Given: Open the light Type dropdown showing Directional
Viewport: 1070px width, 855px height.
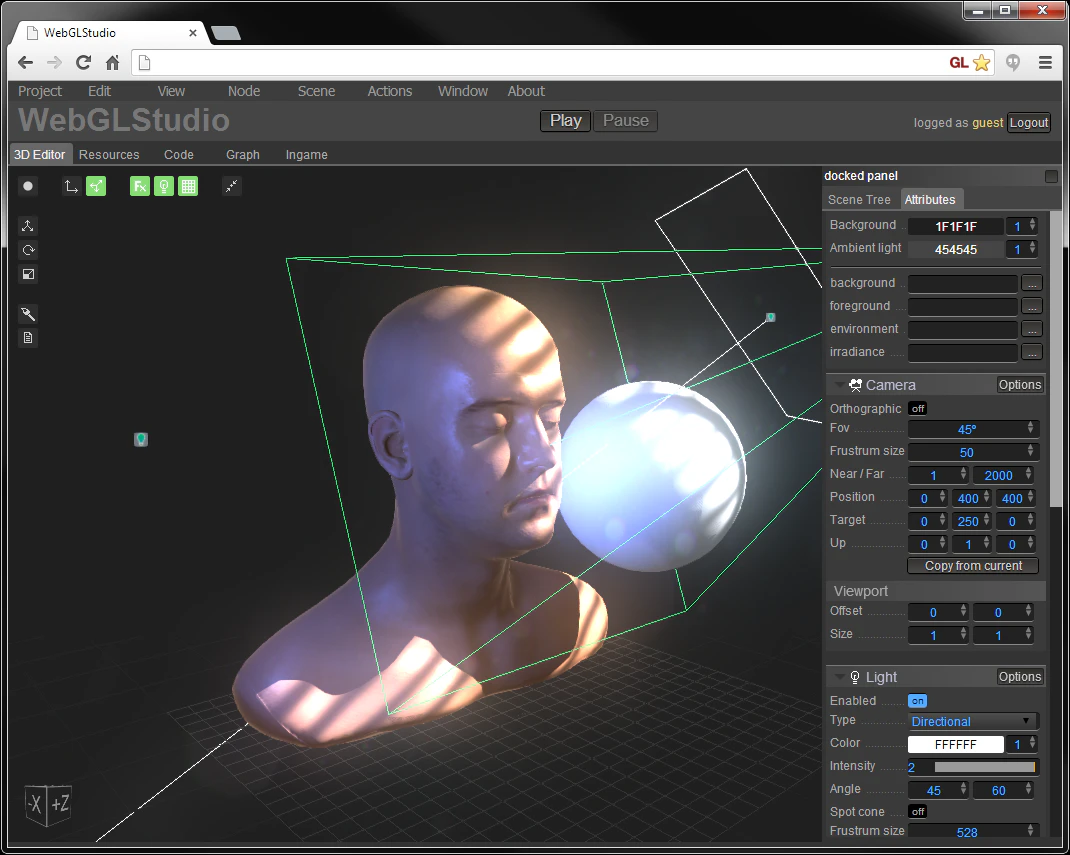Looking at the screenshot, I should 972,720.
